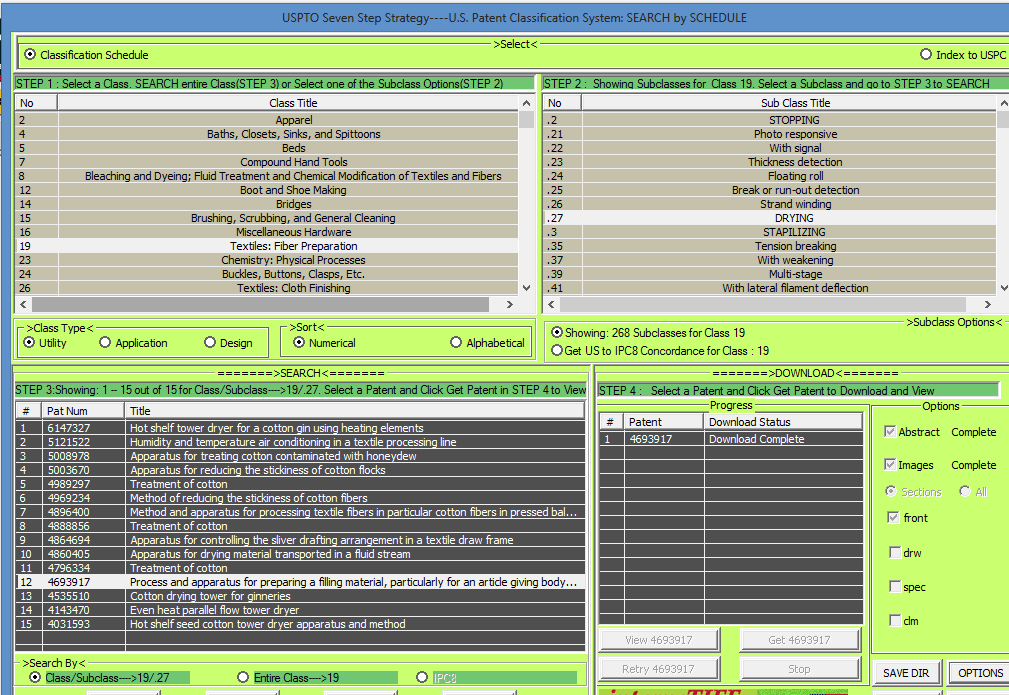
Task: Choose the Utility class type
Action: click(x=29, y=342)
